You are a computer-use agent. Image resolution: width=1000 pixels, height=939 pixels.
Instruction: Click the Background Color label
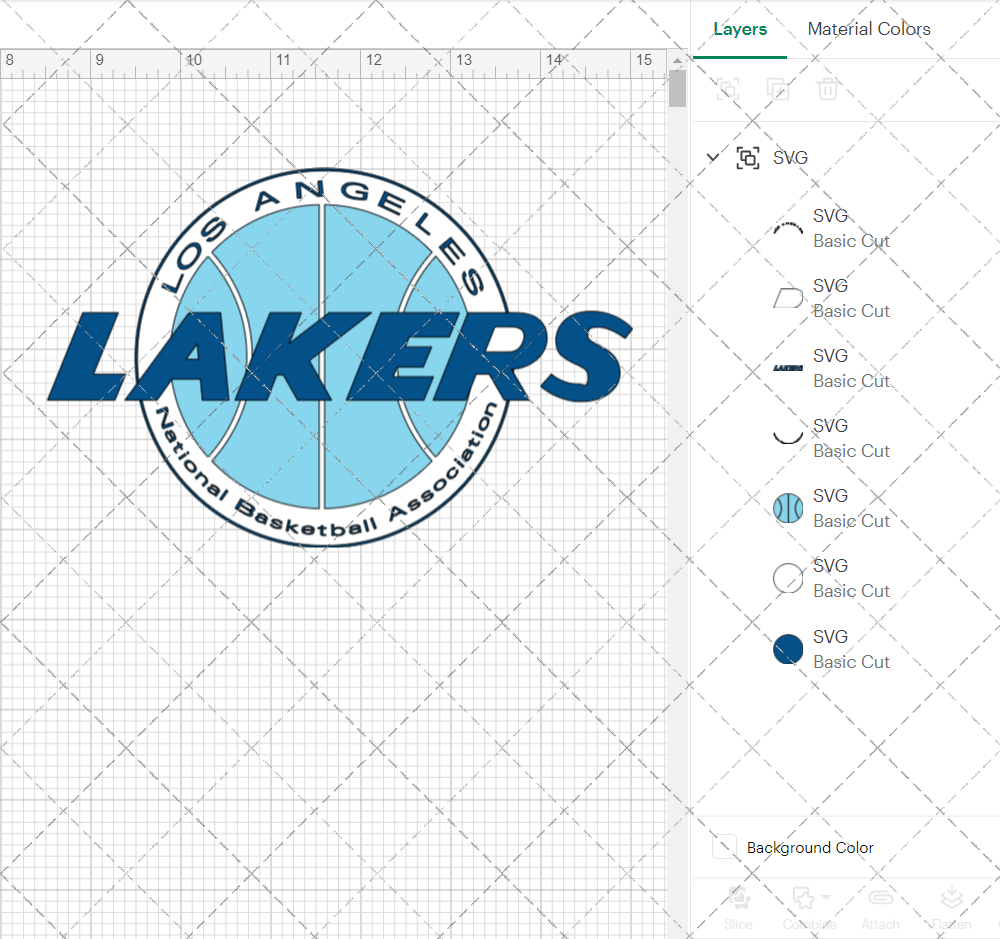(810, 848)
